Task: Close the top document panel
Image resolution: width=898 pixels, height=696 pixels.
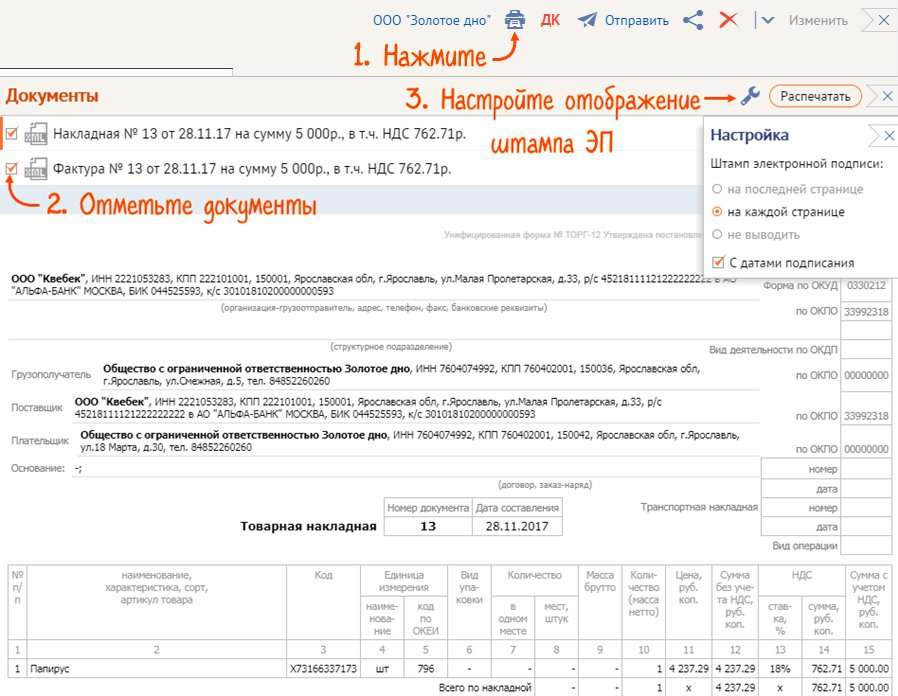Action: click(x=884, y=21)
